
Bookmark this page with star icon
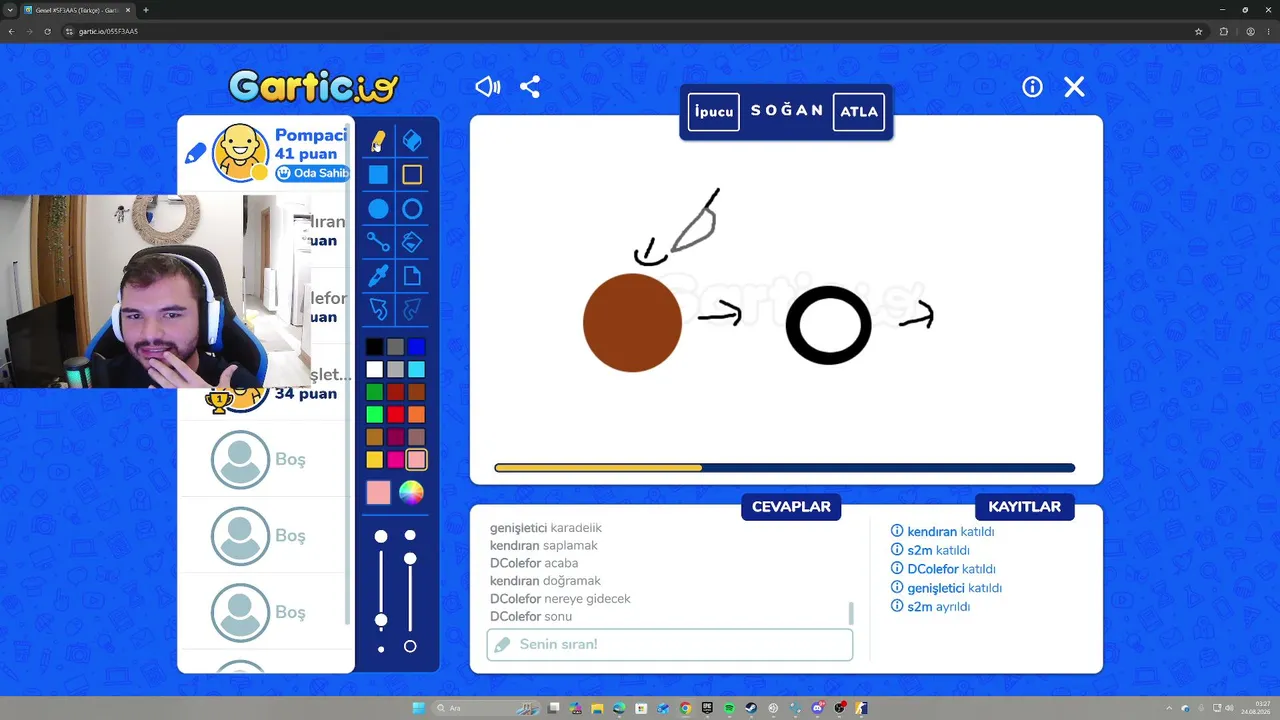click(1198, 31)
